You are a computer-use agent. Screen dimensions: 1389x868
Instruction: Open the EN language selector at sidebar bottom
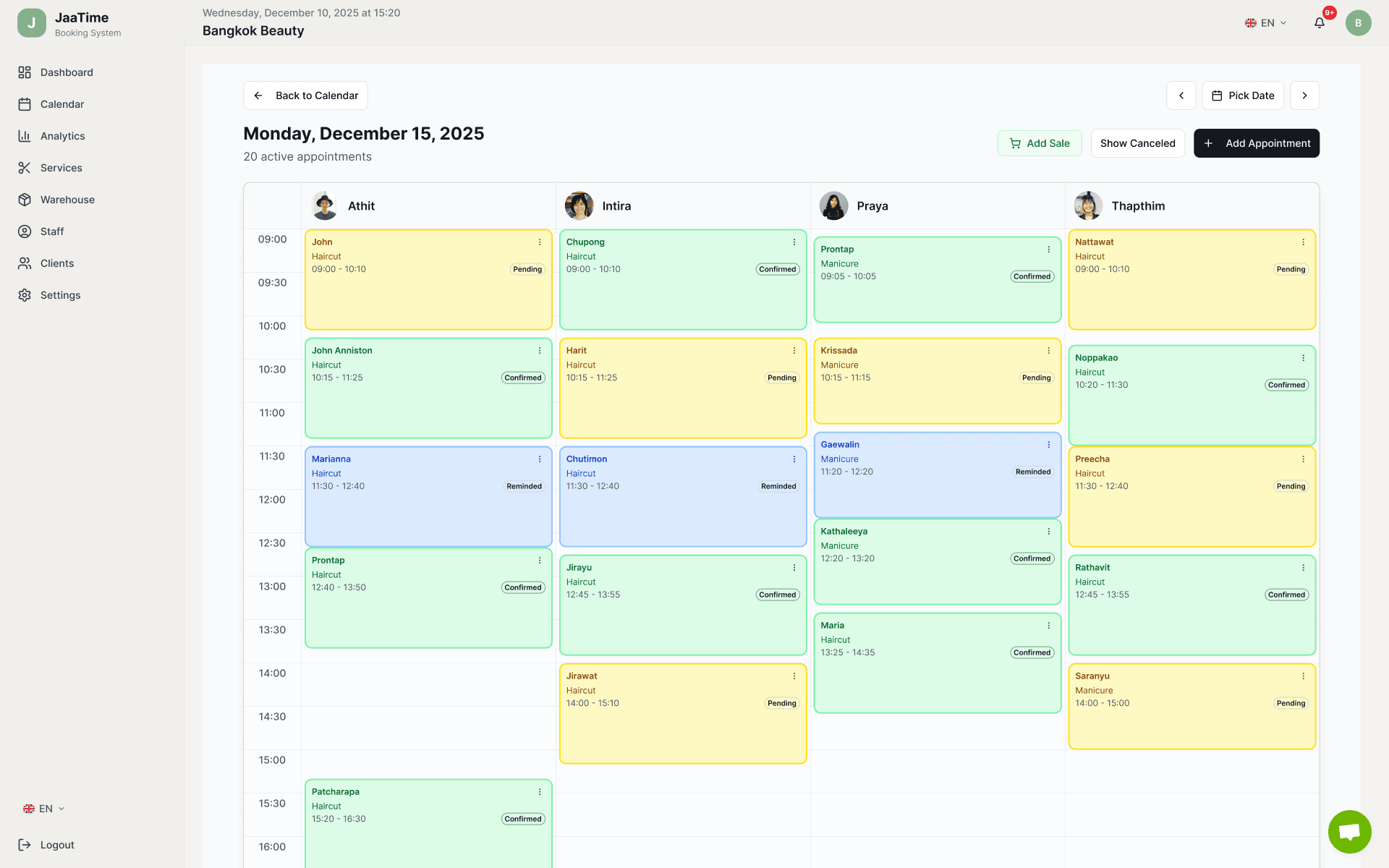[x=43, y=809]
